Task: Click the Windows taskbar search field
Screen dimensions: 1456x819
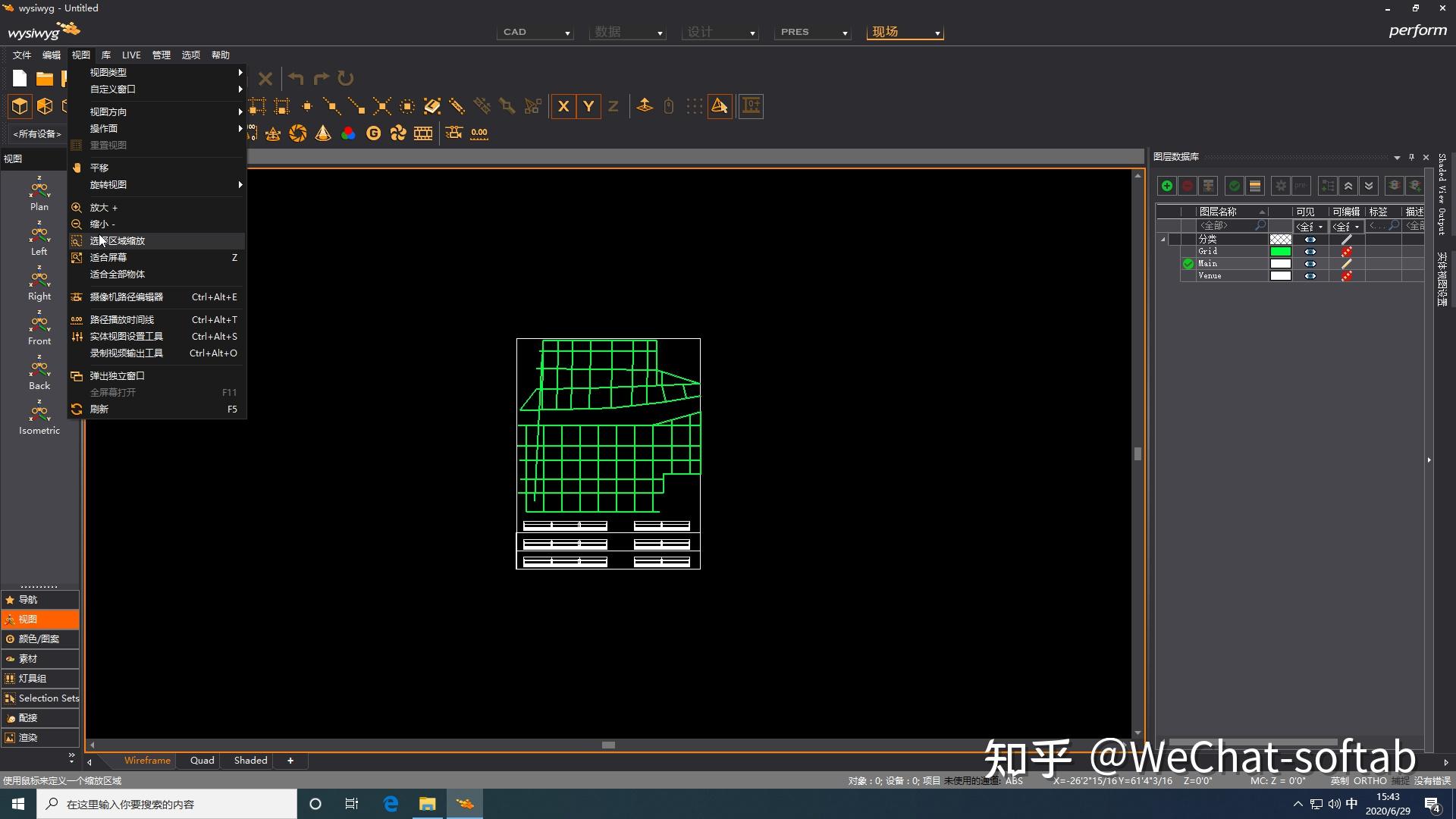Action: click(167, 804)
